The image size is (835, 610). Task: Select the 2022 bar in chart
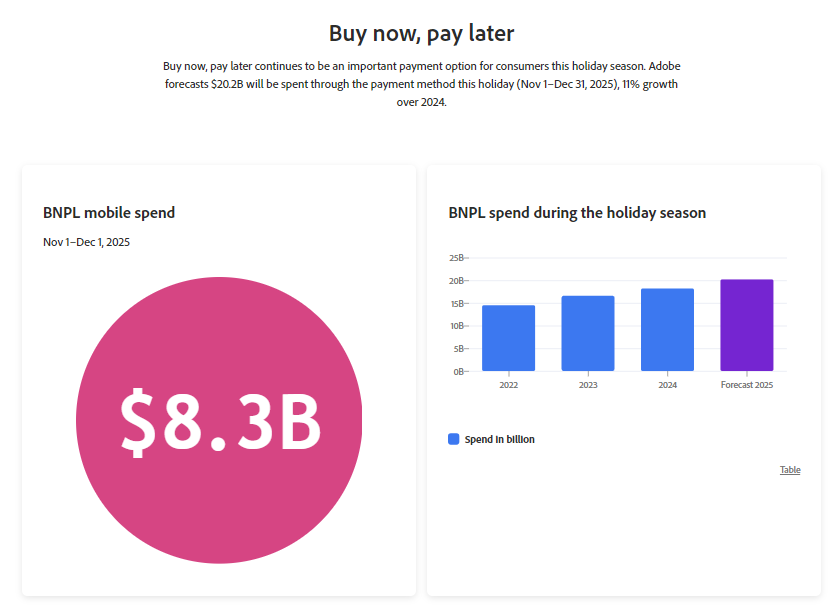pyautogui.click(x=508, y=338)
